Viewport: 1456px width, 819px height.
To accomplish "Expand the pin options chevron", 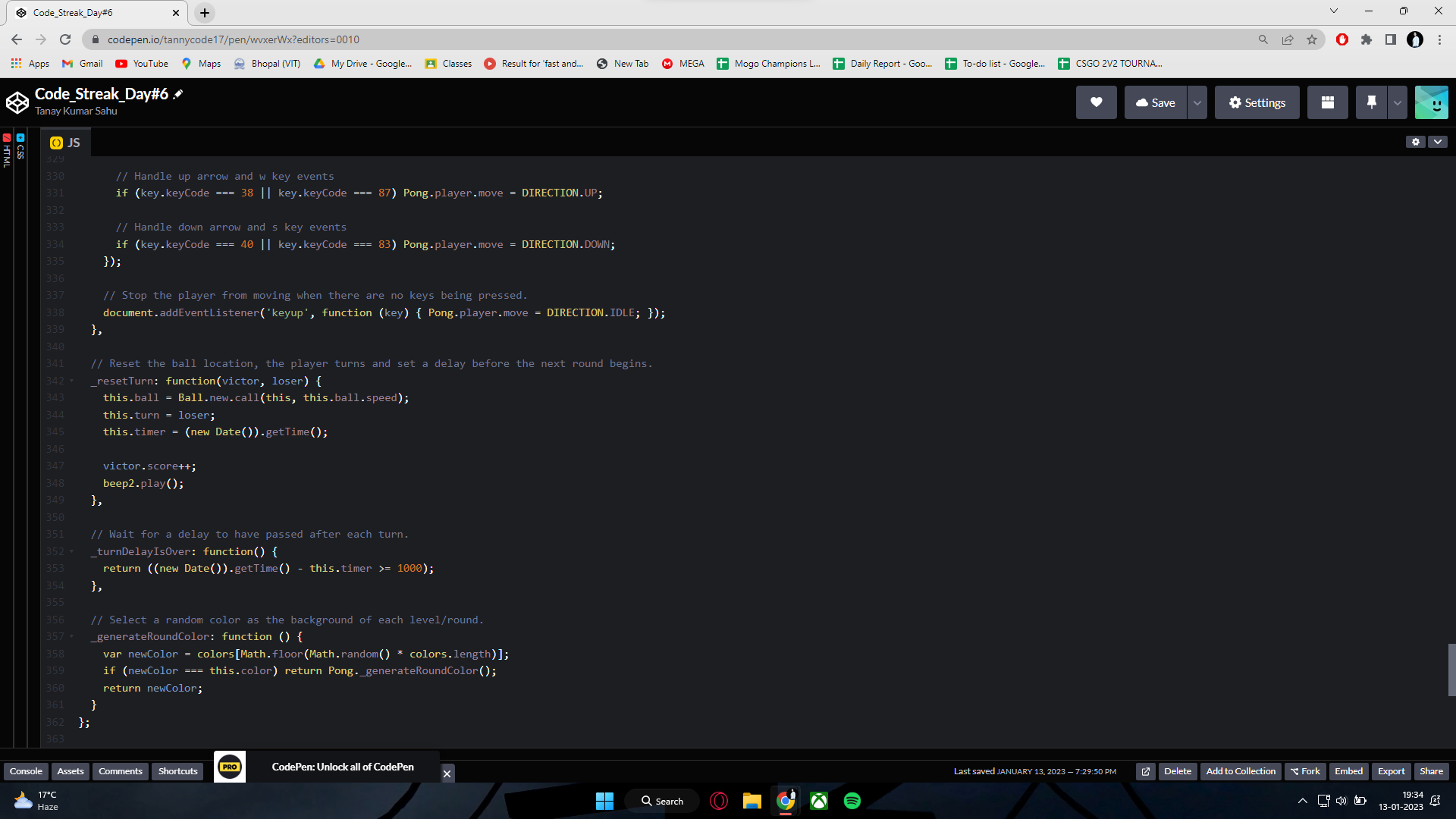I will [x=1396, y=102].
